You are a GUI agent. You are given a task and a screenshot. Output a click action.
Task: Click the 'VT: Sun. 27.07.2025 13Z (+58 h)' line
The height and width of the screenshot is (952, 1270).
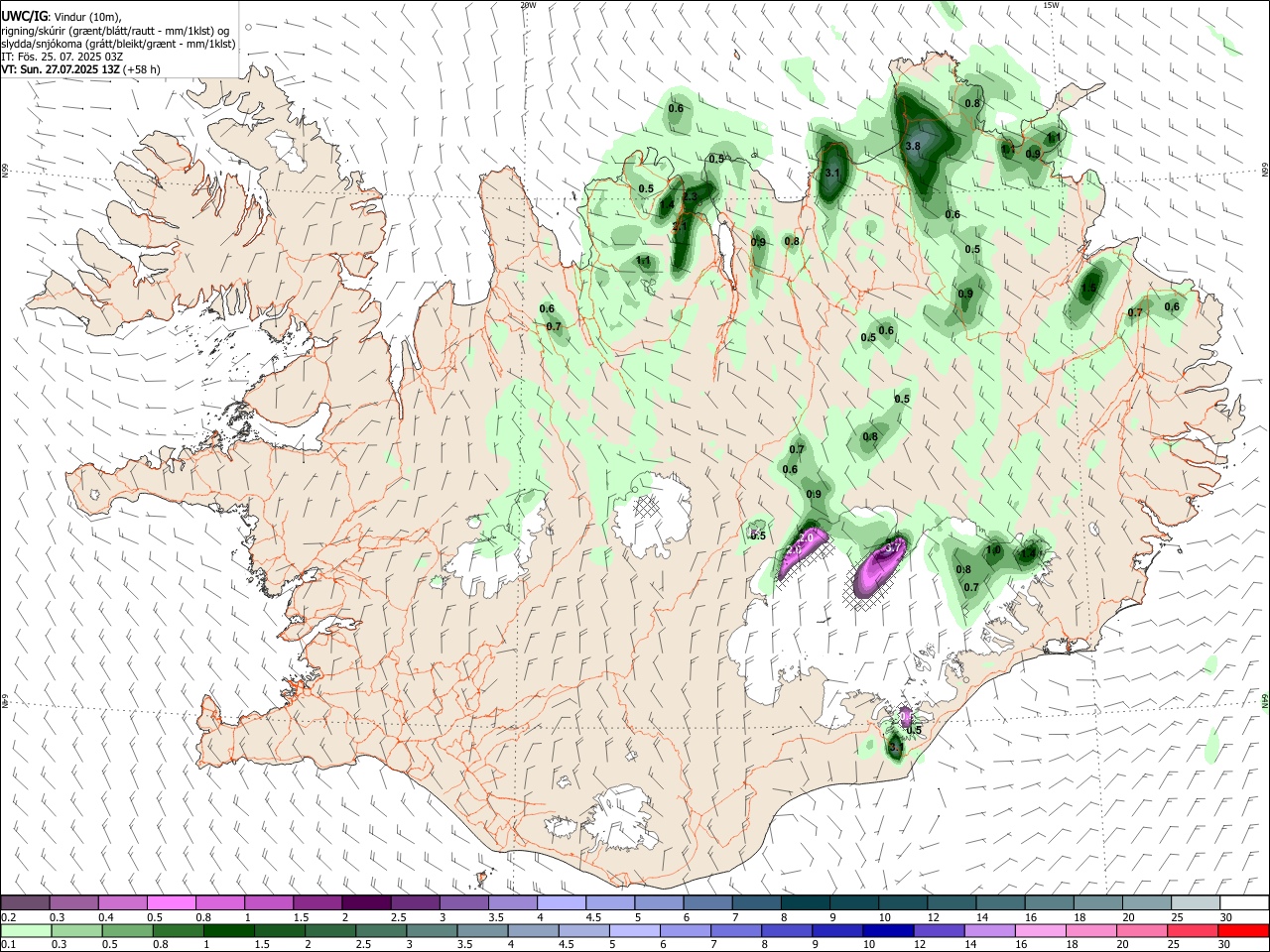pos(80,69)
